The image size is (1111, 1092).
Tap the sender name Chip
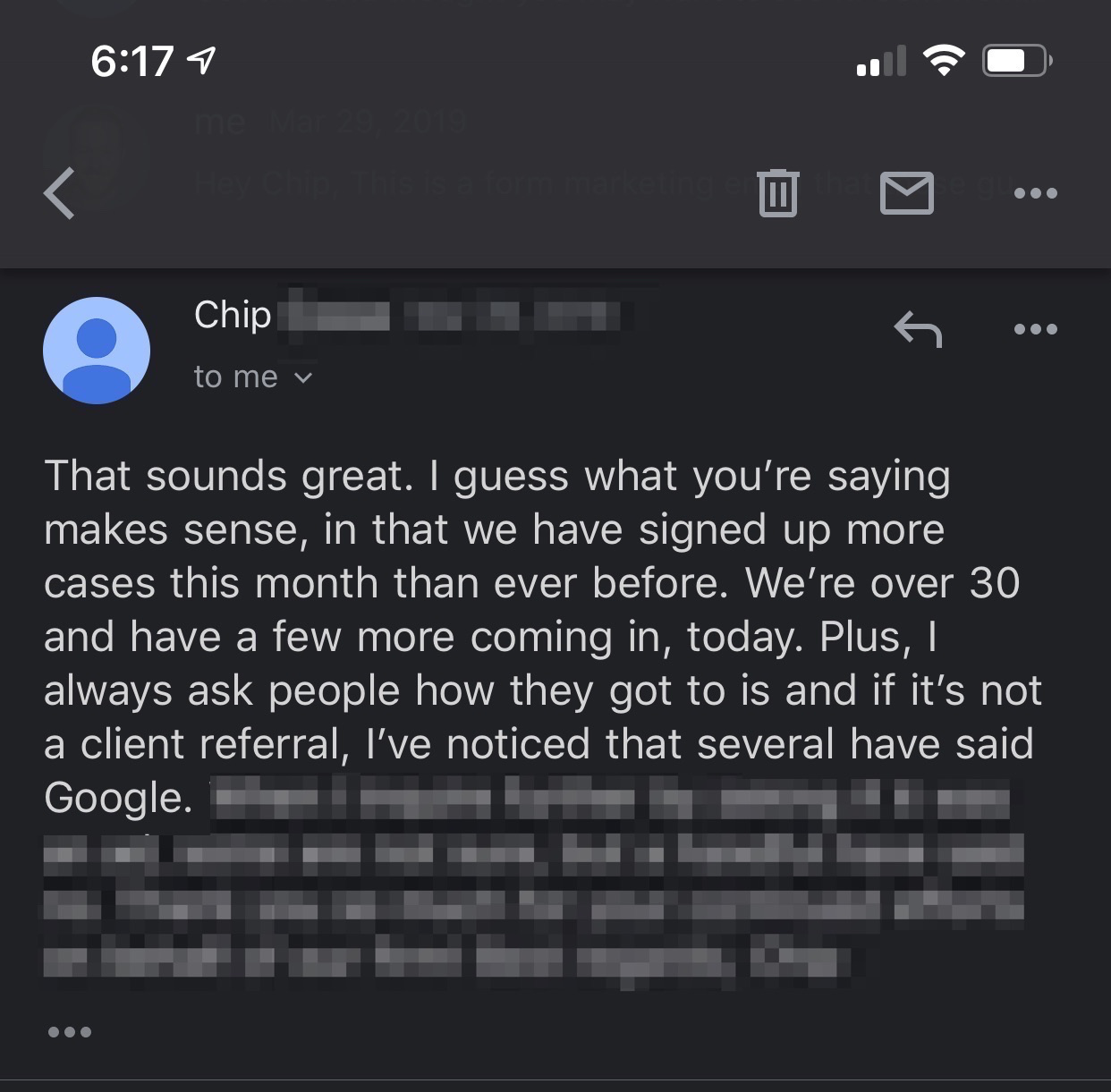[x=233, y=315]
